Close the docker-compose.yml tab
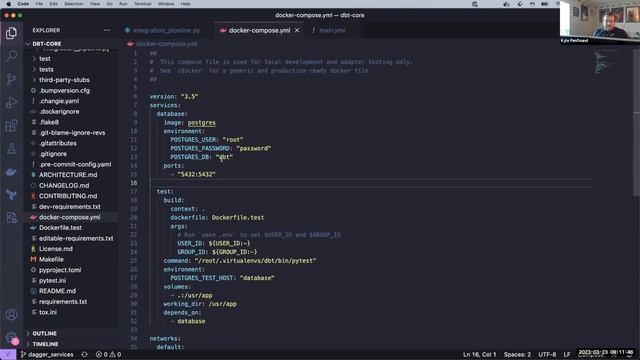 click(x=297, y=30)
